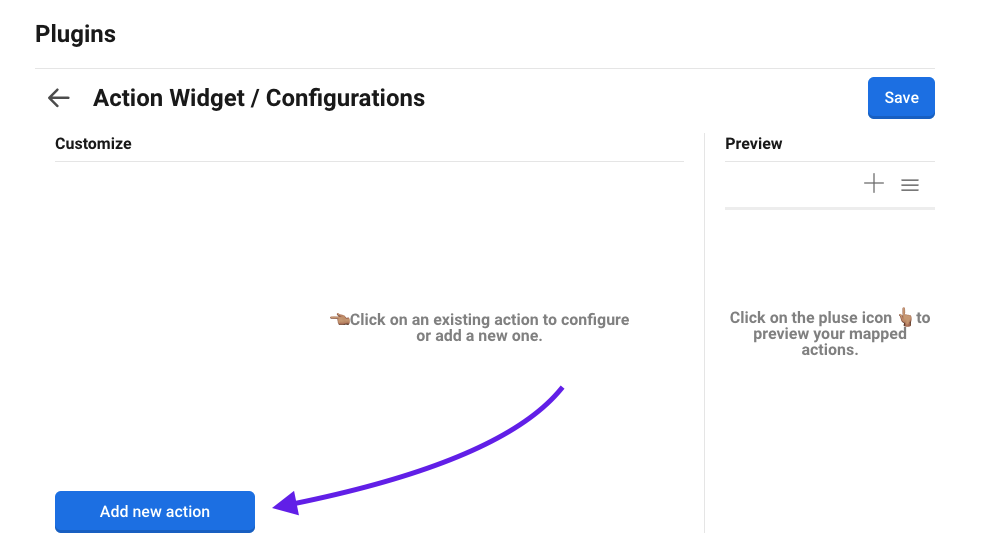The width and height of the screenshot is (996, 553).
Task: Select the Customize section heading
Action: tap(93, 144)
